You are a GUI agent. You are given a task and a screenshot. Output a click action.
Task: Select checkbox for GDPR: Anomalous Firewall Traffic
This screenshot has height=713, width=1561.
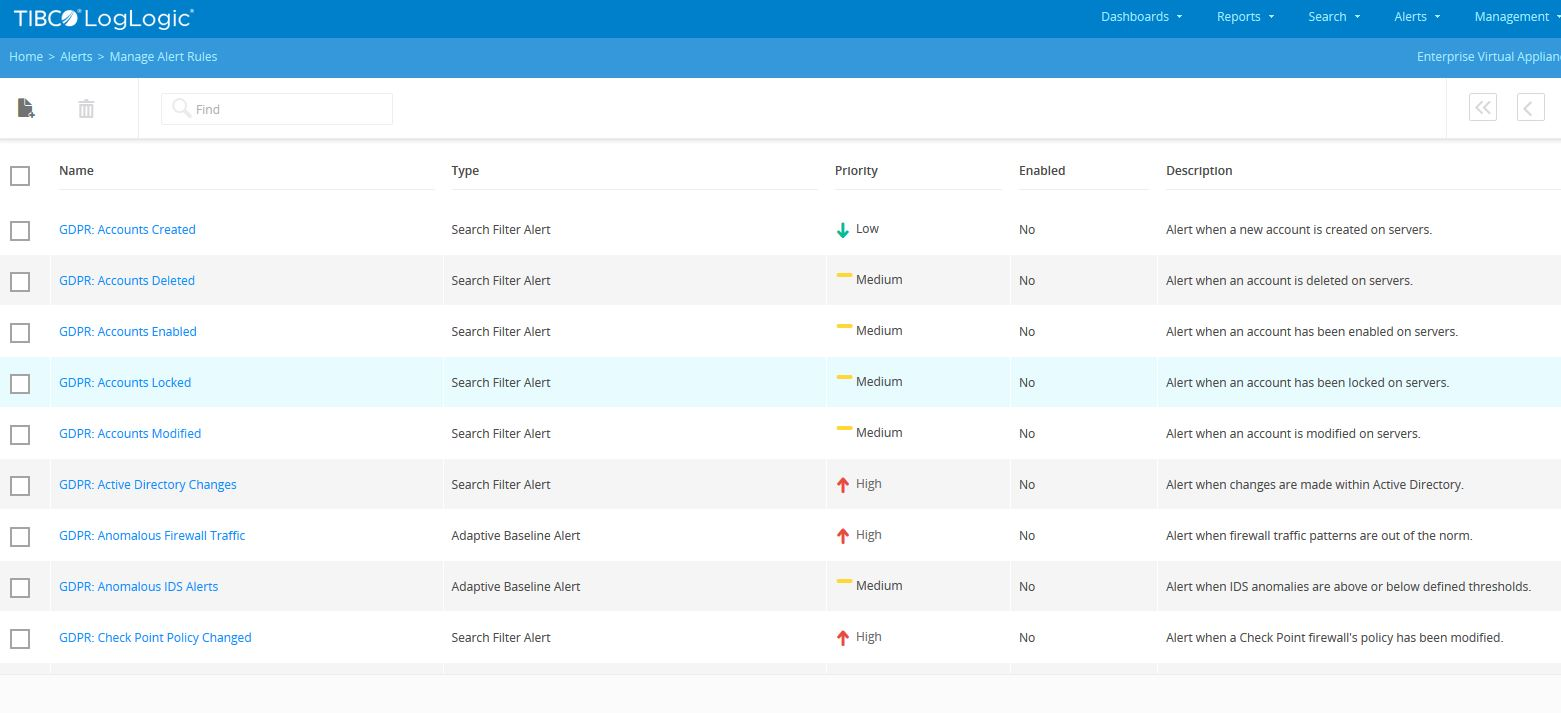pyautogui.click(x=20, y=536)
